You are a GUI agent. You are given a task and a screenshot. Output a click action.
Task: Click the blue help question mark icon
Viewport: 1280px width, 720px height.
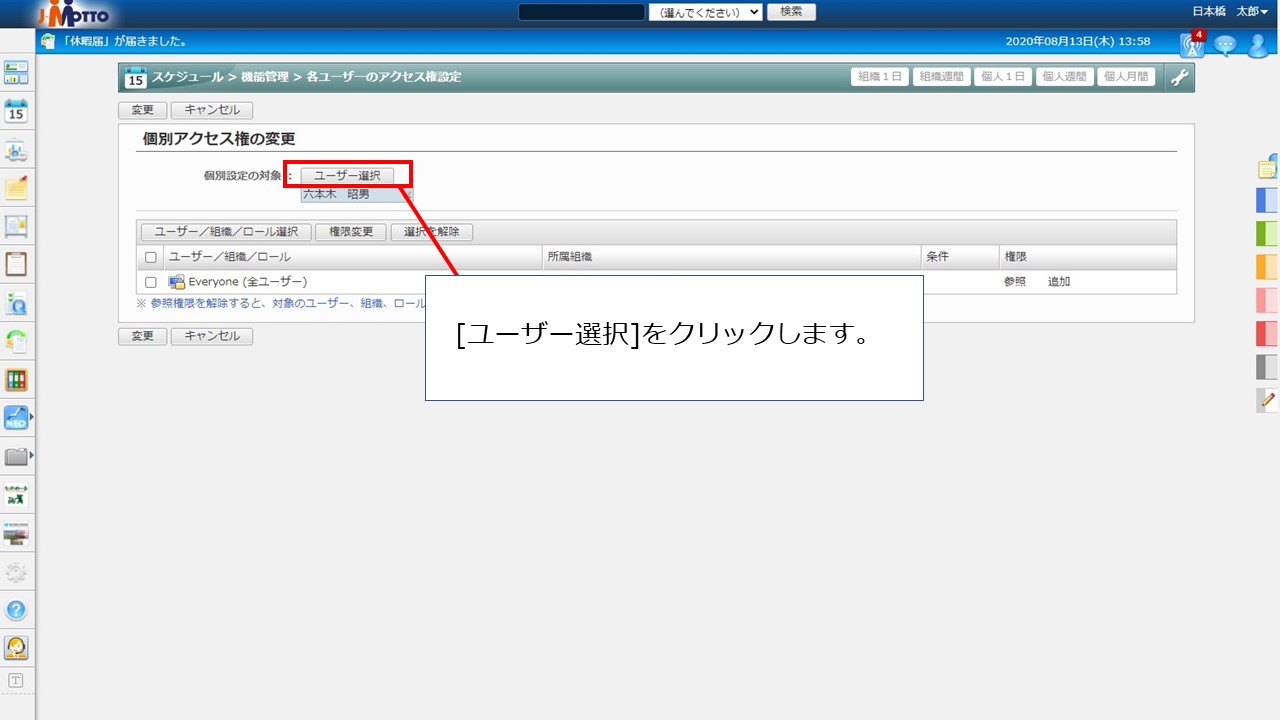[16, 609]
